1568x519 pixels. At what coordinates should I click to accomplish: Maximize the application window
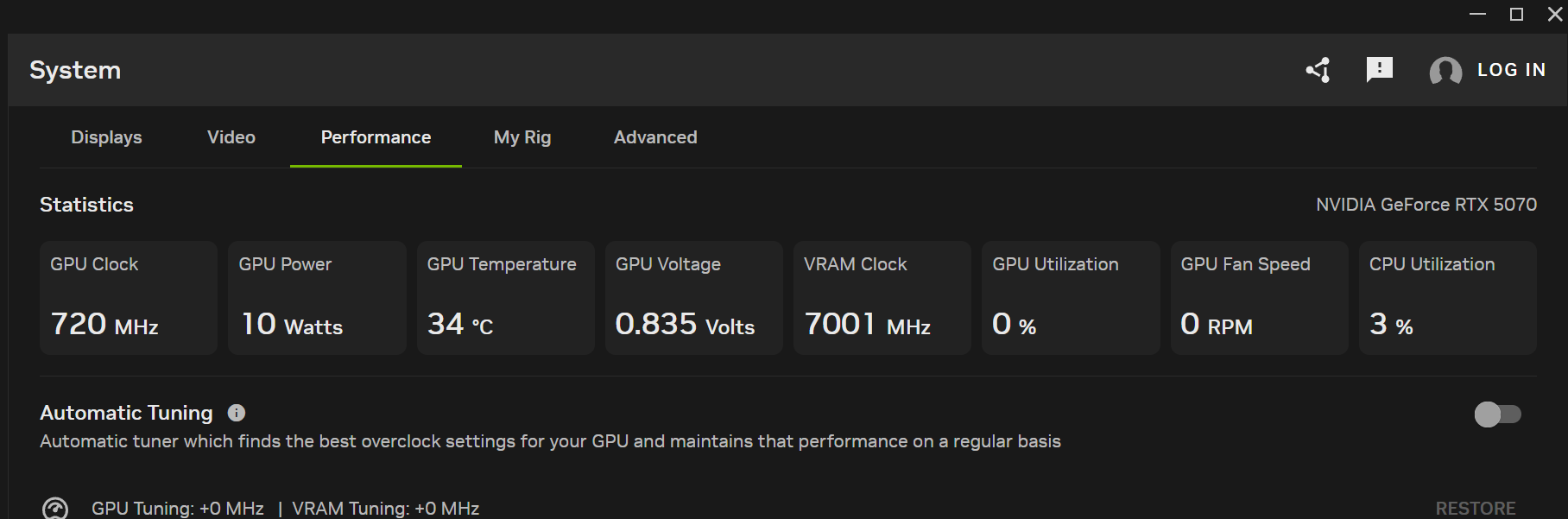click(1516, 14)
